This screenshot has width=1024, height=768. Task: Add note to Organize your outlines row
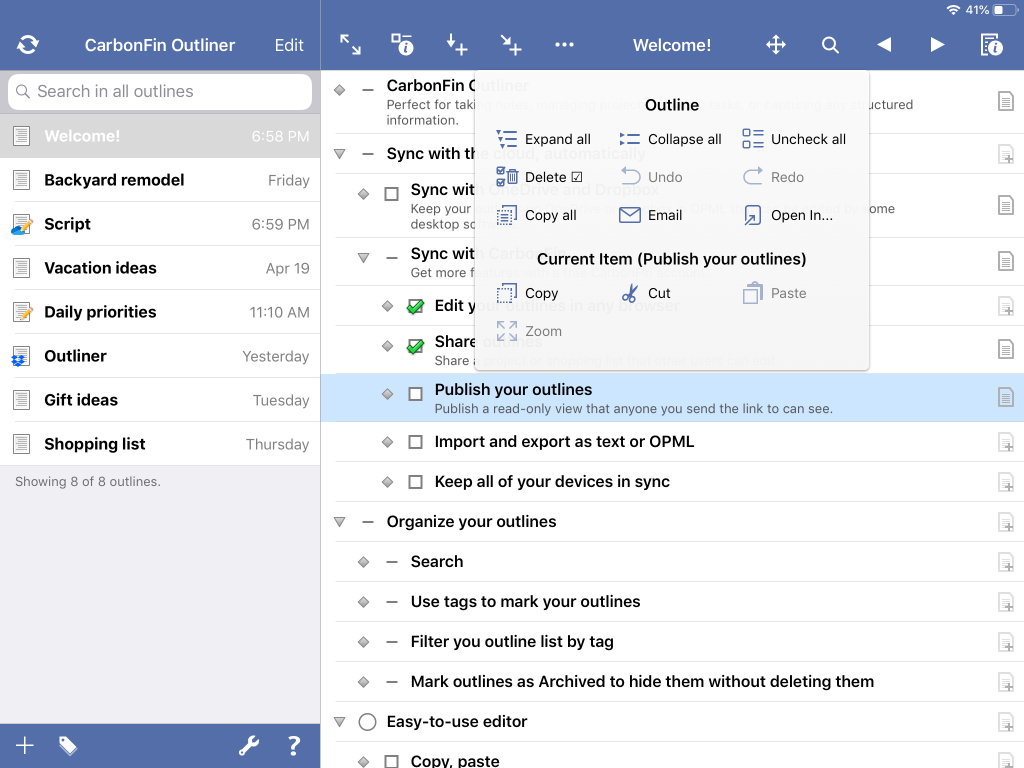click(x=1006, y=522)
